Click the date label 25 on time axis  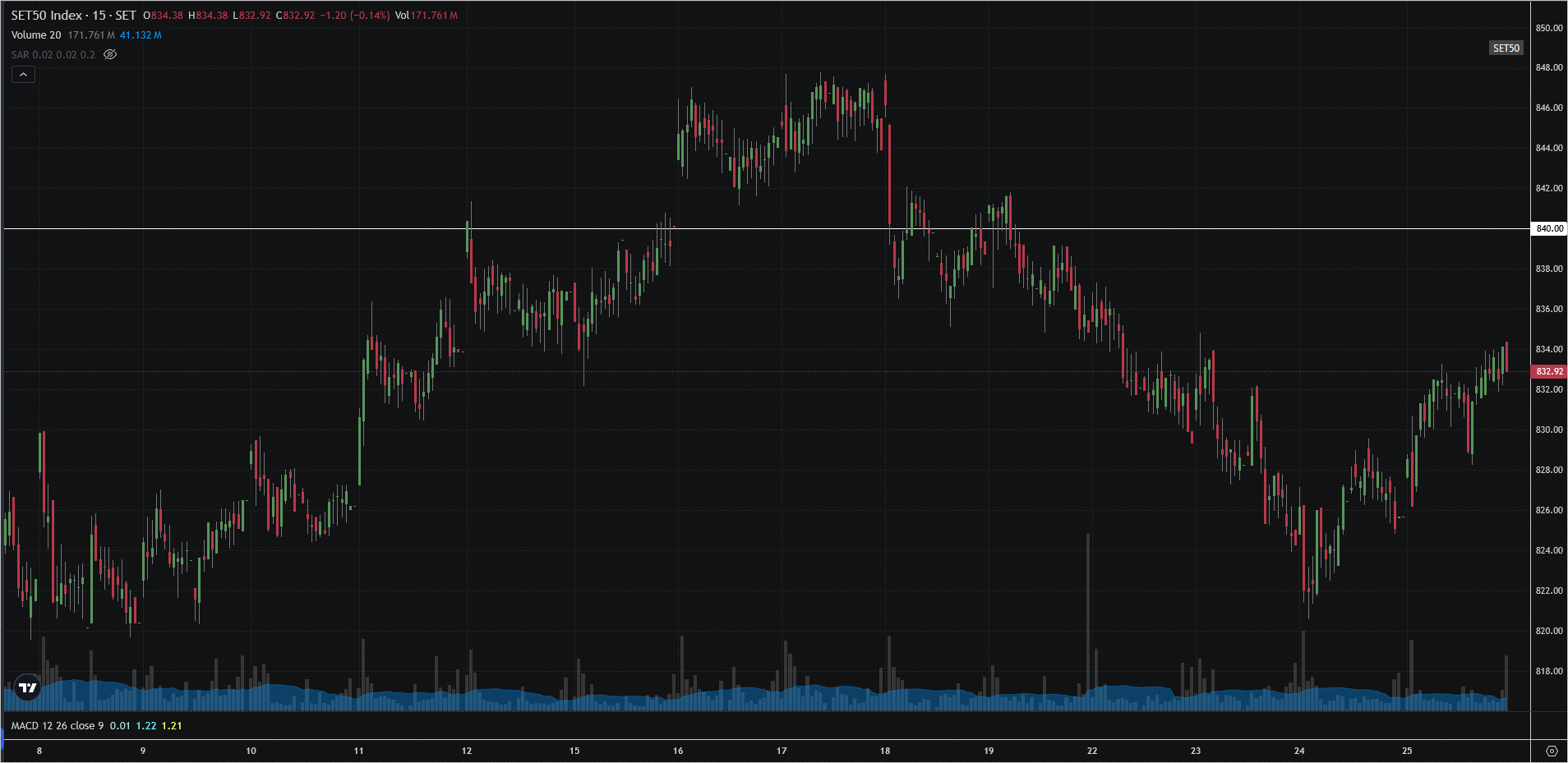[x=1407, y=751]
